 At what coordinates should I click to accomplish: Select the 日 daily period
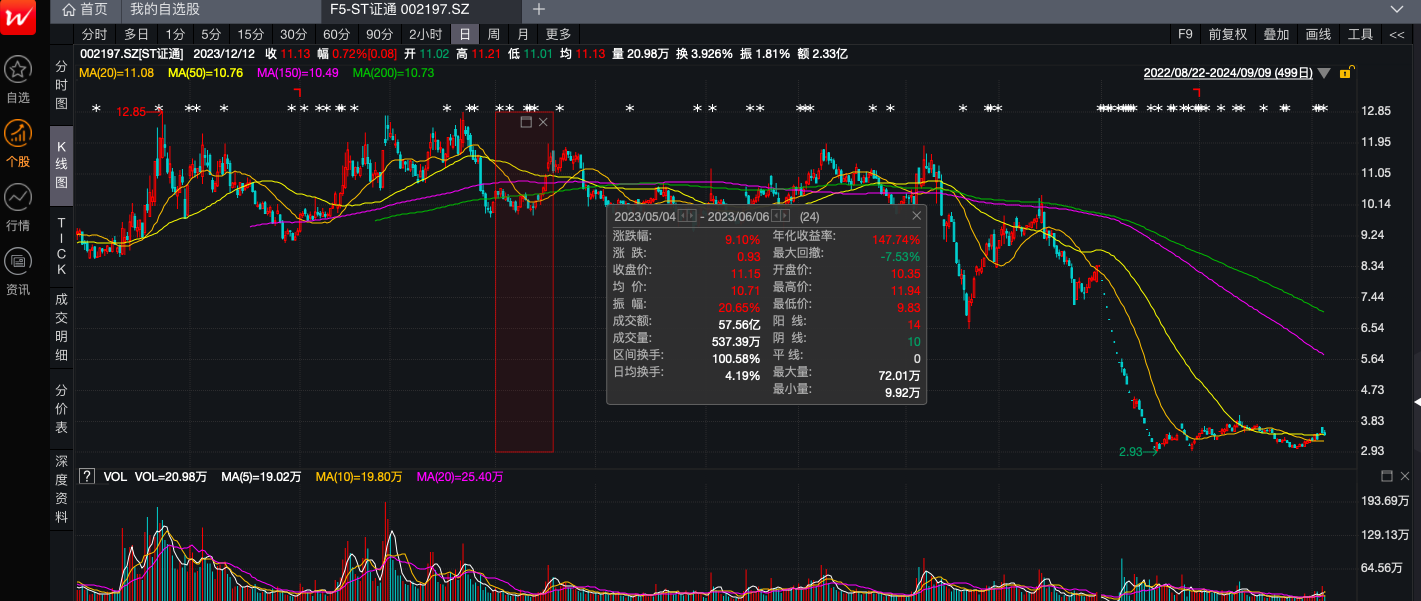pos(465,34)
